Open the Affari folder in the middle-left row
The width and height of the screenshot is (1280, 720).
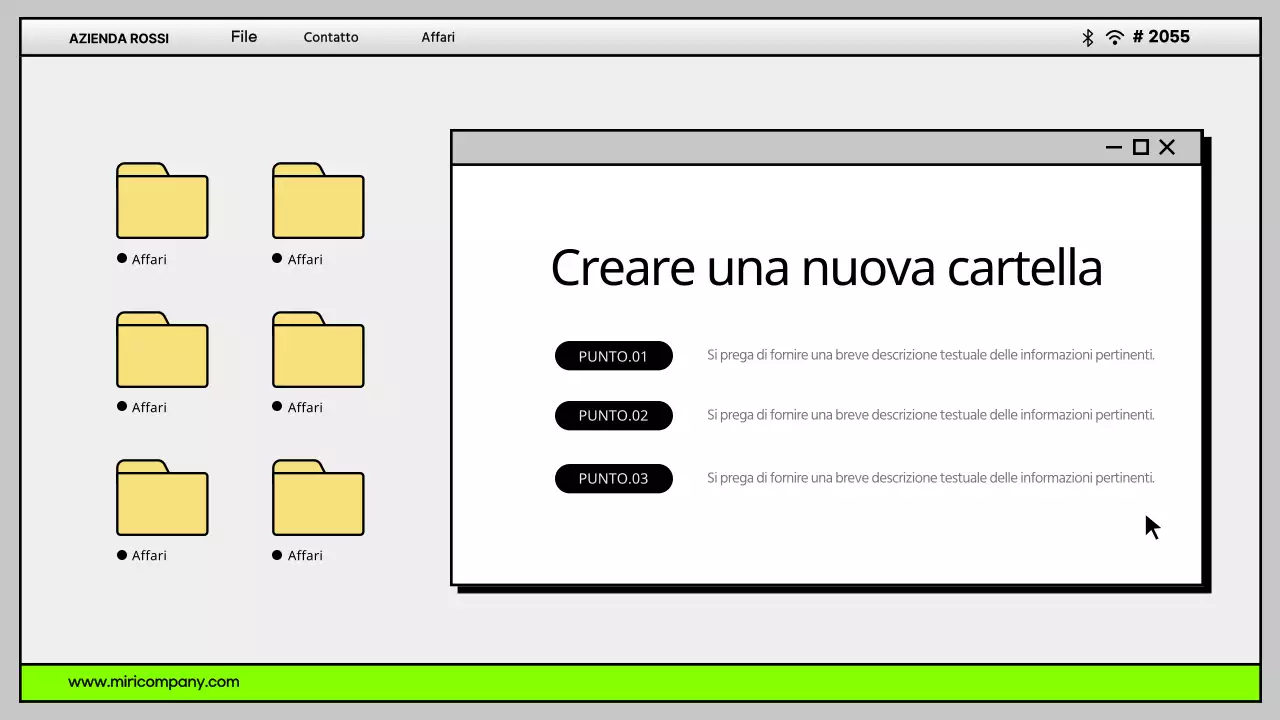(x=162, y=350)
